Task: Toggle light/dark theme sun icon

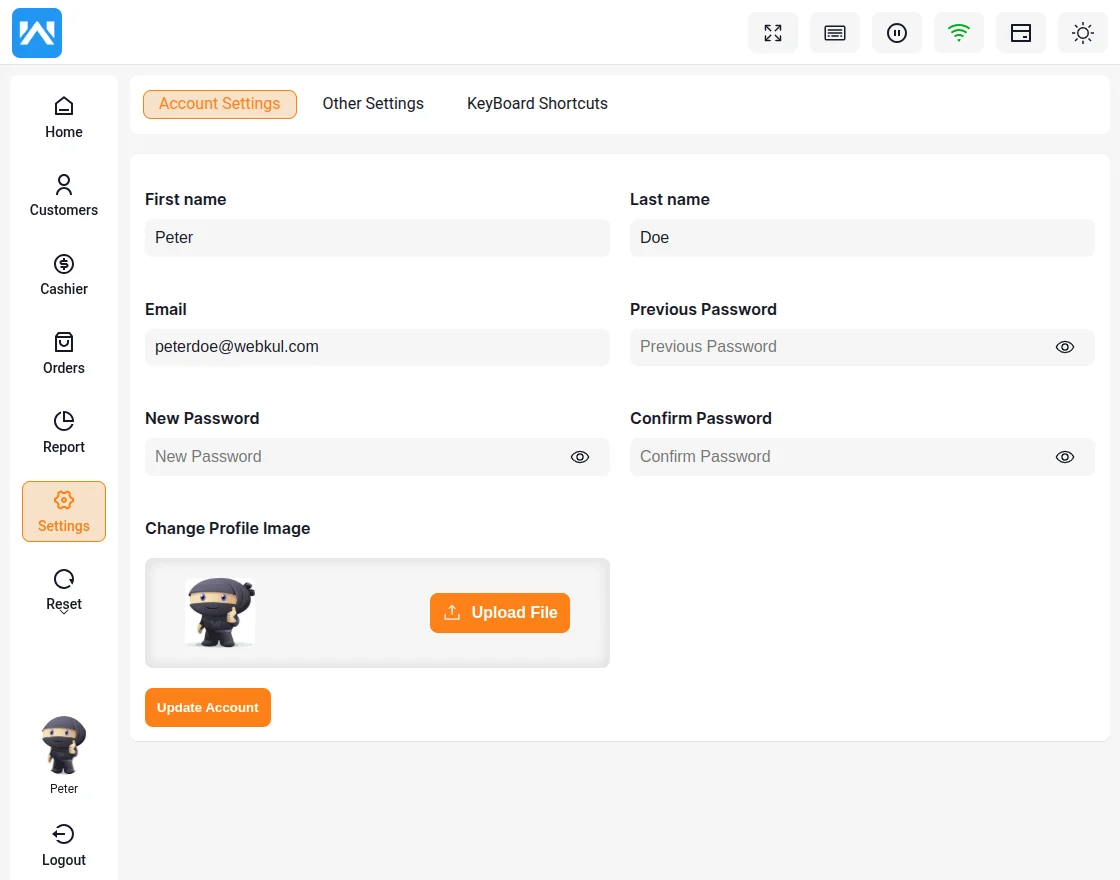Action: [1082, 33]
